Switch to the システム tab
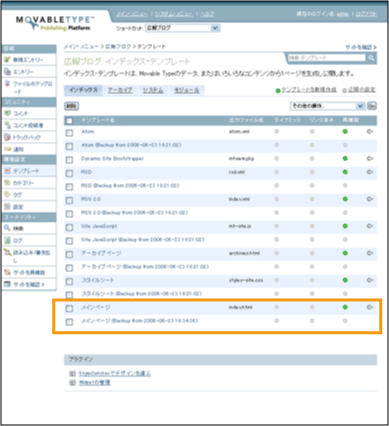The width and height of the screenshot is (389, 426). [x=153, y=90]
